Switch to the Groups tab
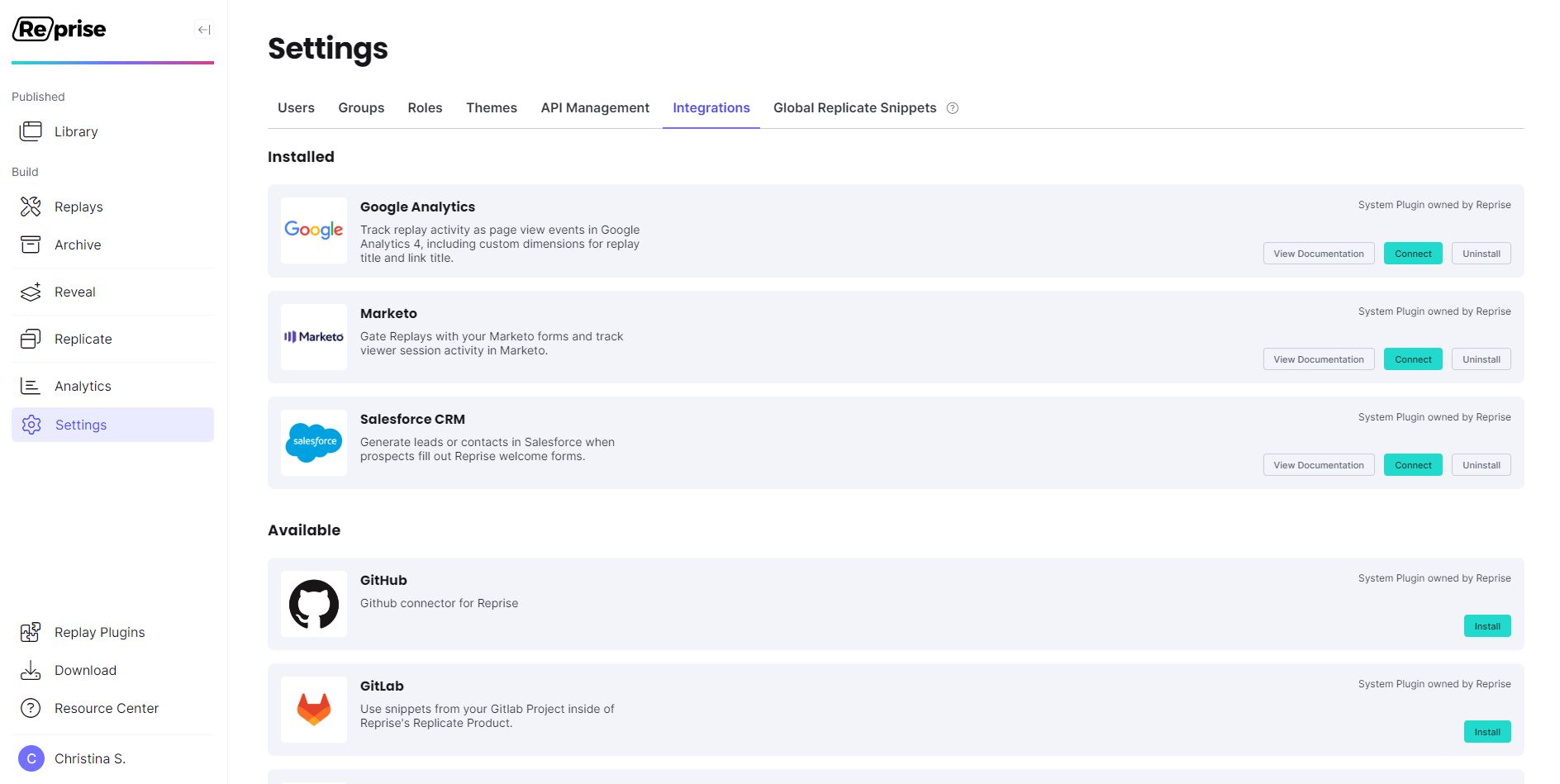The height and width of the screenshot is (784, 1560). tap(361, 108)
